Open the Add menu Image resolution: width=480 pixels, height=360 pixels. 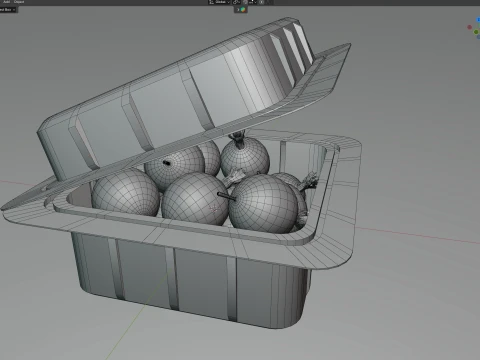(x=6, y=2)
